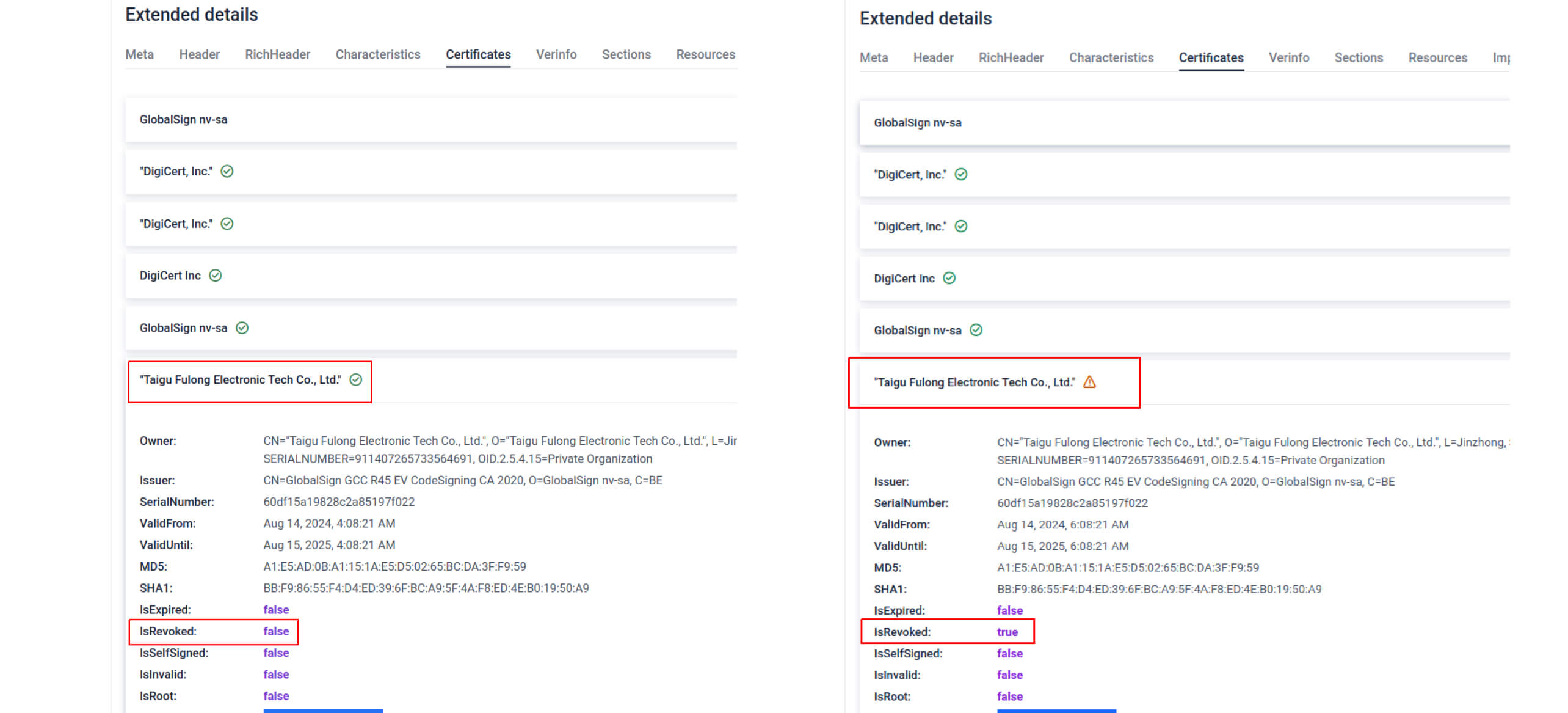Click the checkmark on the first "DigiCert, Inc." in right panel

pos(961,175)
